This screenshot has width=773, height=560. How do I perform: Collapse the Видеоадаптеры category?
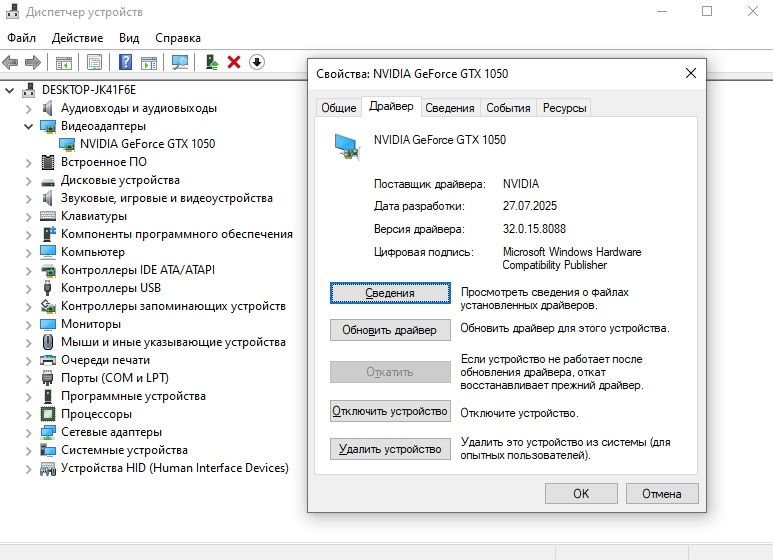click(29, 127)
